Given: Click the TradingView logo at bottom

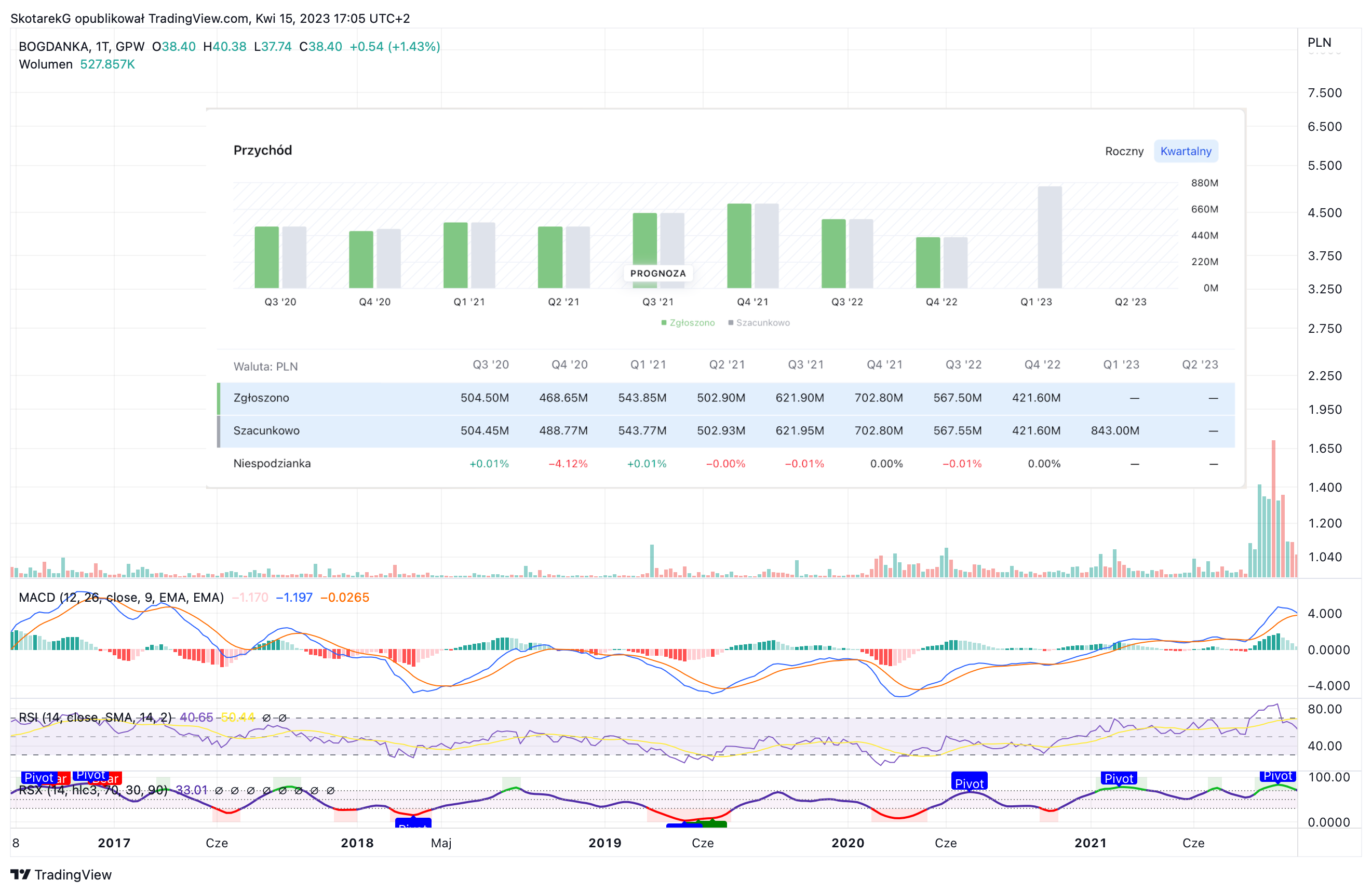Looking at the screenshot, I should (61, 874).
